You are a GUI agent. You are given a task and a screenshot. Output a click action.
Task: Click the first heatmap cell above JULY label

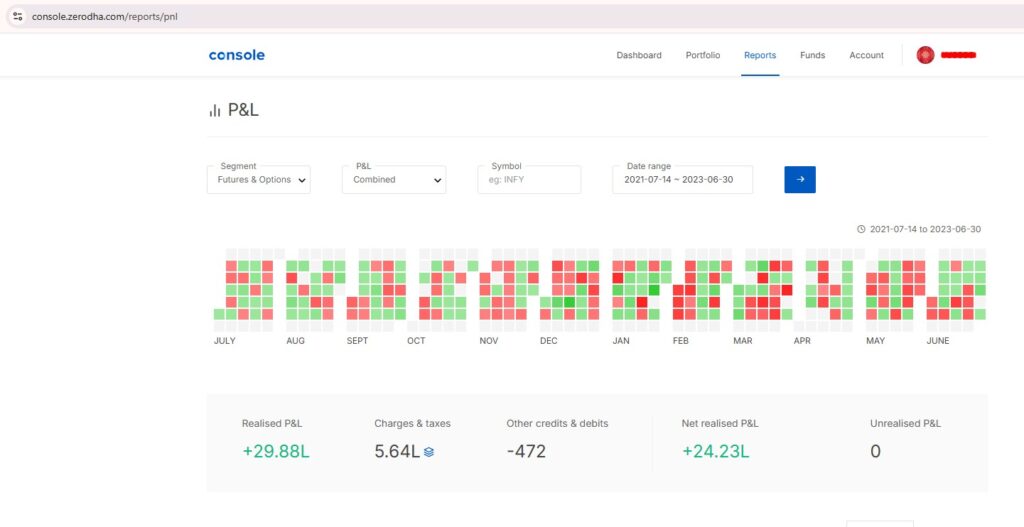[219, 314]
